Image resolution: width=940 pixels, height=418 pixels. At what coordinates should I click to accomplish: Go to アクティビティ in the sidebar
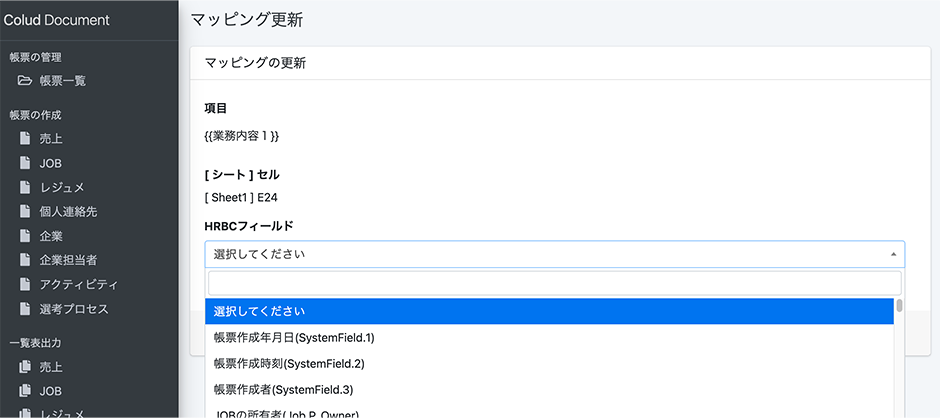(x=79, y=285)
